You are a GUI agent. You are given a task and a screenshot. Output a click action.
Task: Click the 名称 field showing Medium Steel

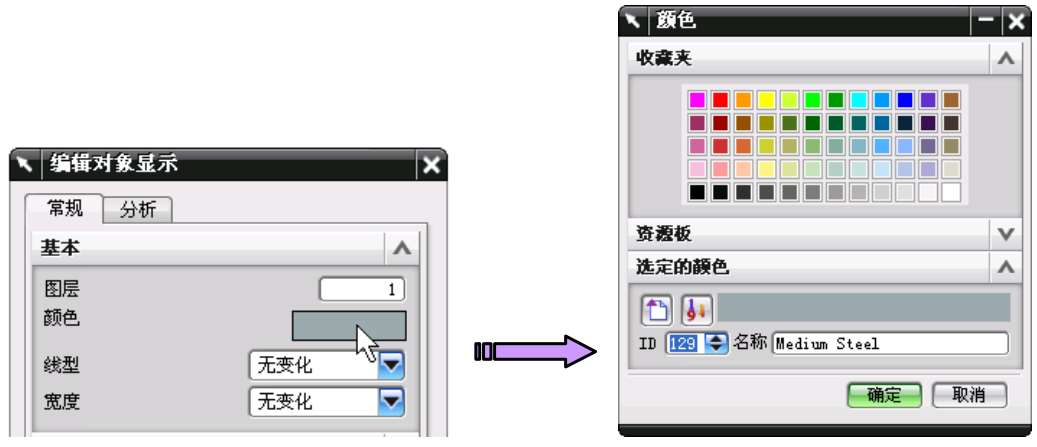point(890,344)
